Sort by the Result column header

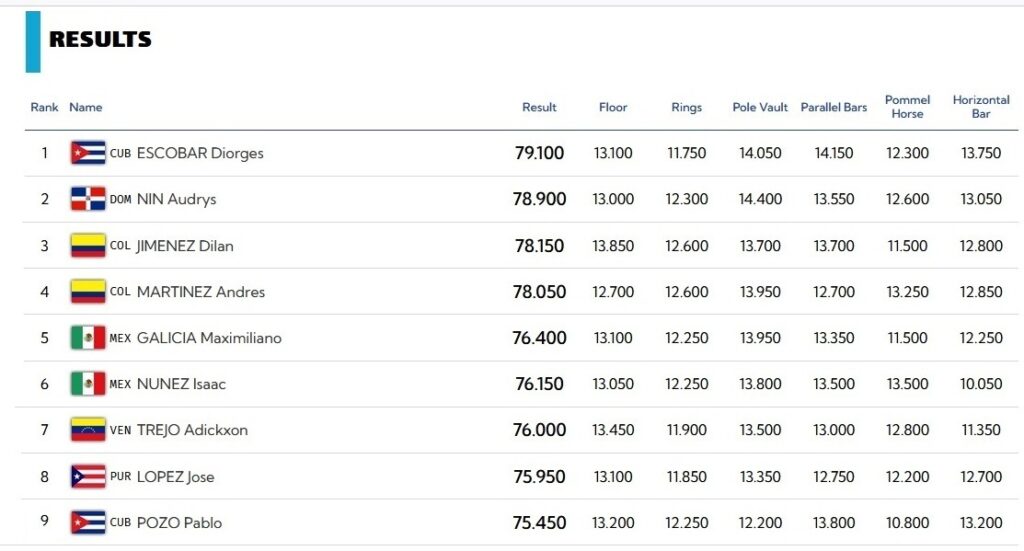click(539, 107)
